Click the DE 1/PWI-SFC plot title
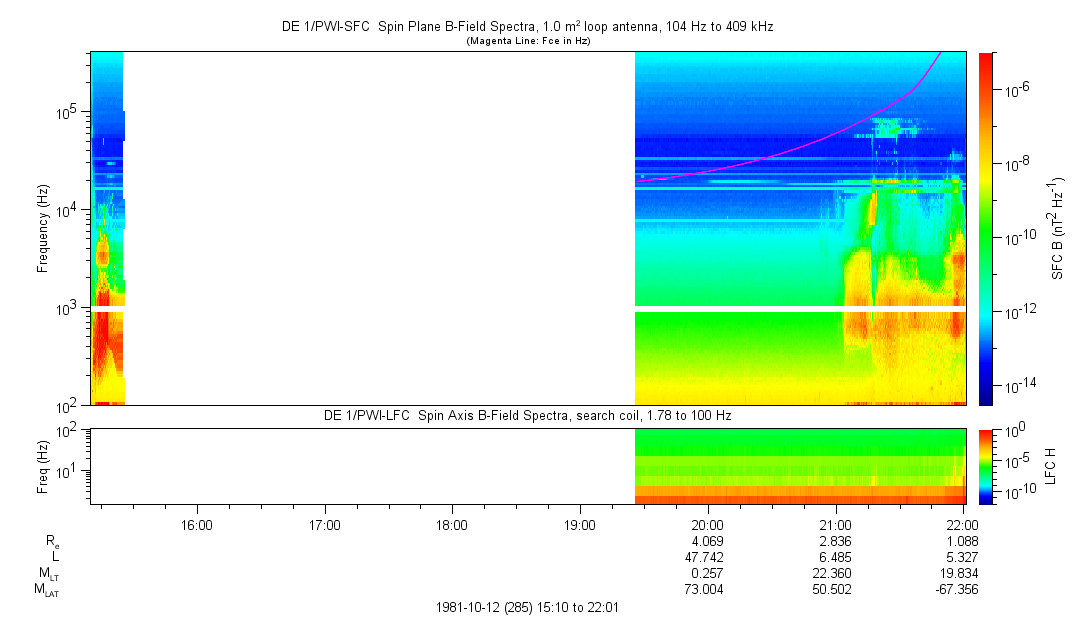 click(527, 27)
